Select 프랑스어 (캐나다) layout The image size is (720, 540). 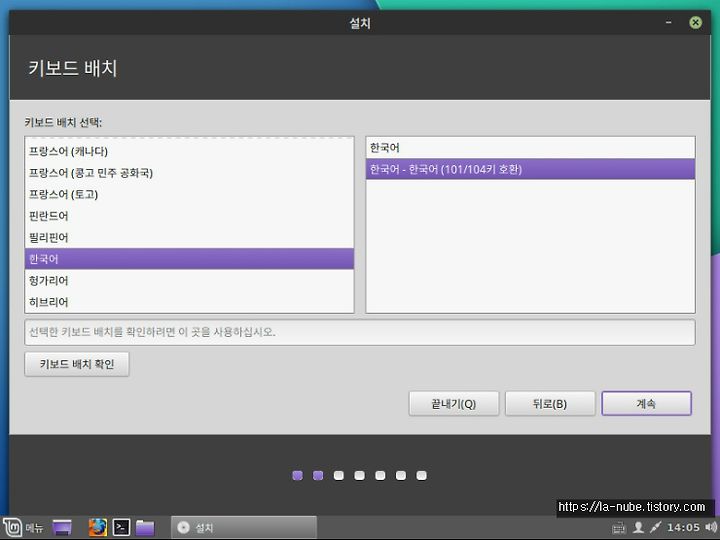point(189,151)
